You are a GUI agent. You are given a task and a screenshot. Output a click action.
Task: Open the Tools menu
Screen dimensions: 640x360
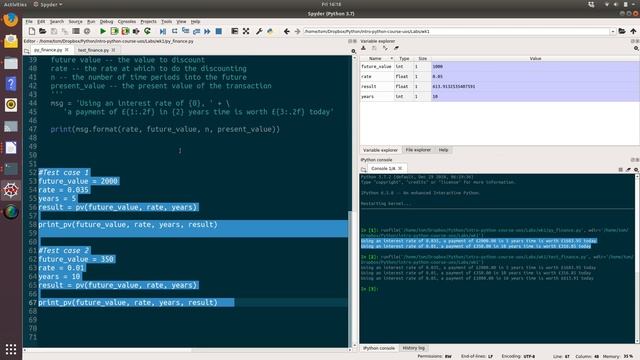pyautogui.click(x=167, y=22)
